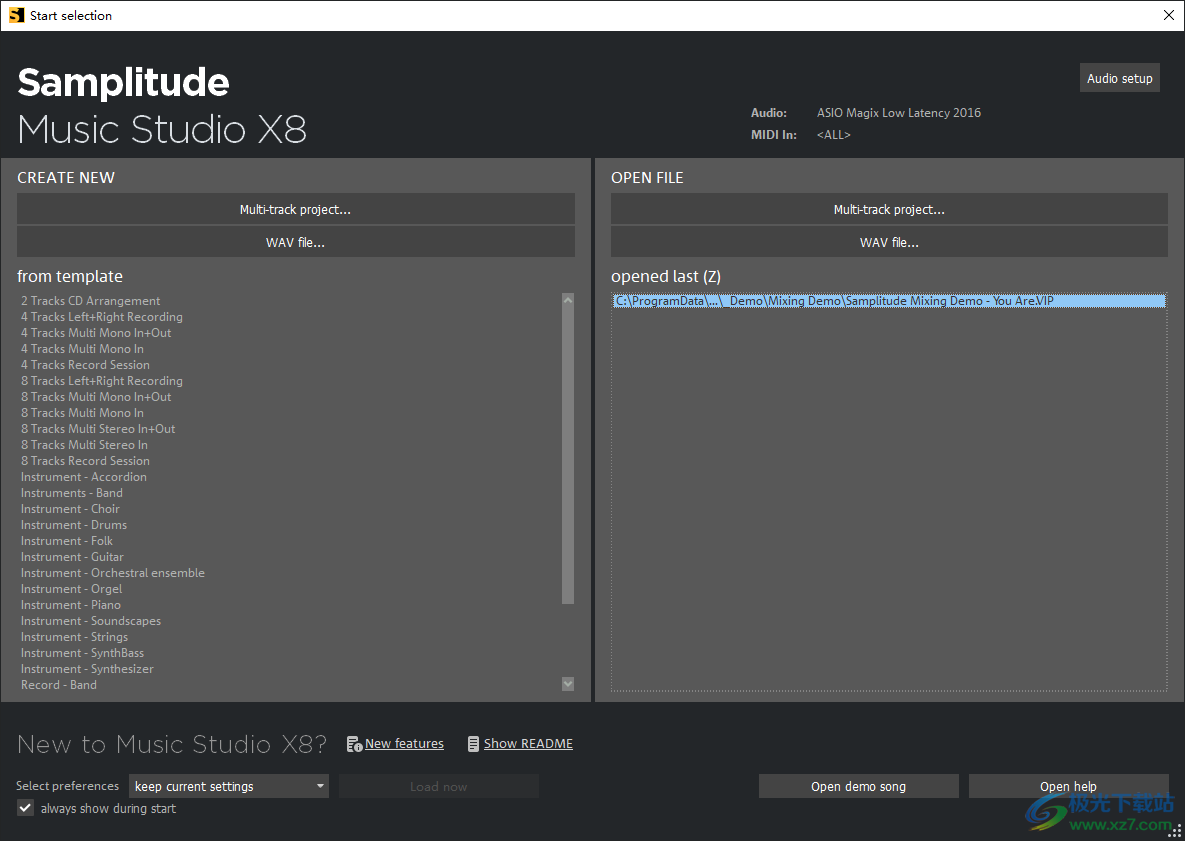Open a WAV file from Open File section
This screenshot has height=841, width=1185.
tap(888, 241)
